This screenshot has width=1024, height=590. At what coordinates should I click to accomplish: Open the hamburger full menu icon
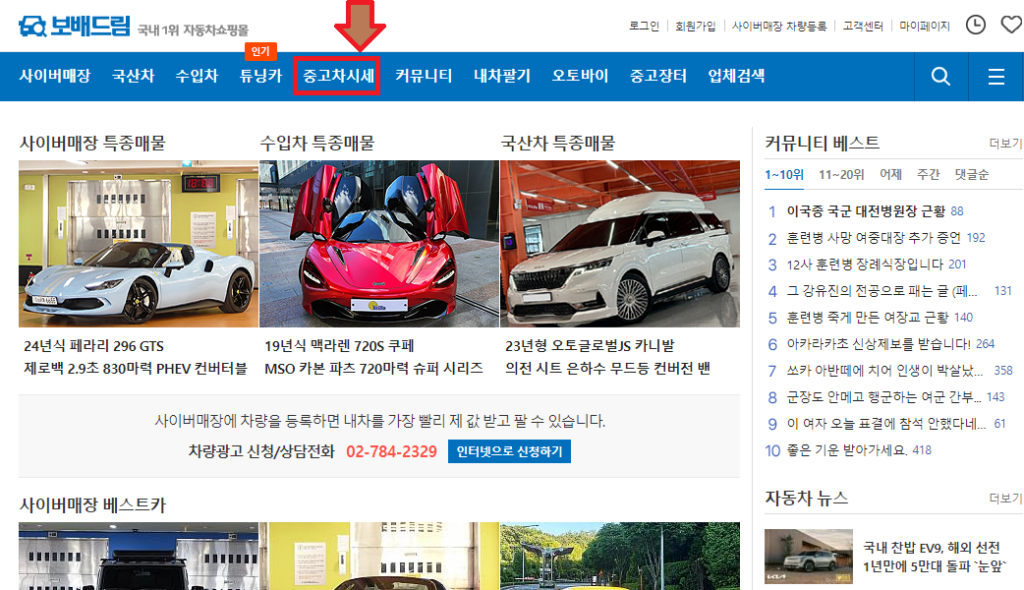click(996, 76)
